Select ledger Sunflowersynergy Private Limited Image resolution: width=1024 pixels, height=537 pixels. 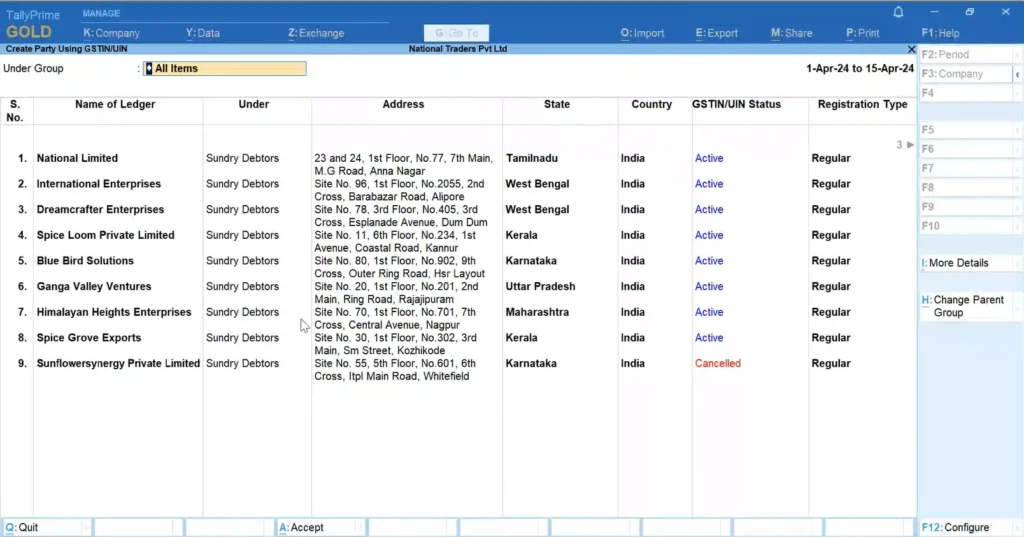(x=118, y=364)
